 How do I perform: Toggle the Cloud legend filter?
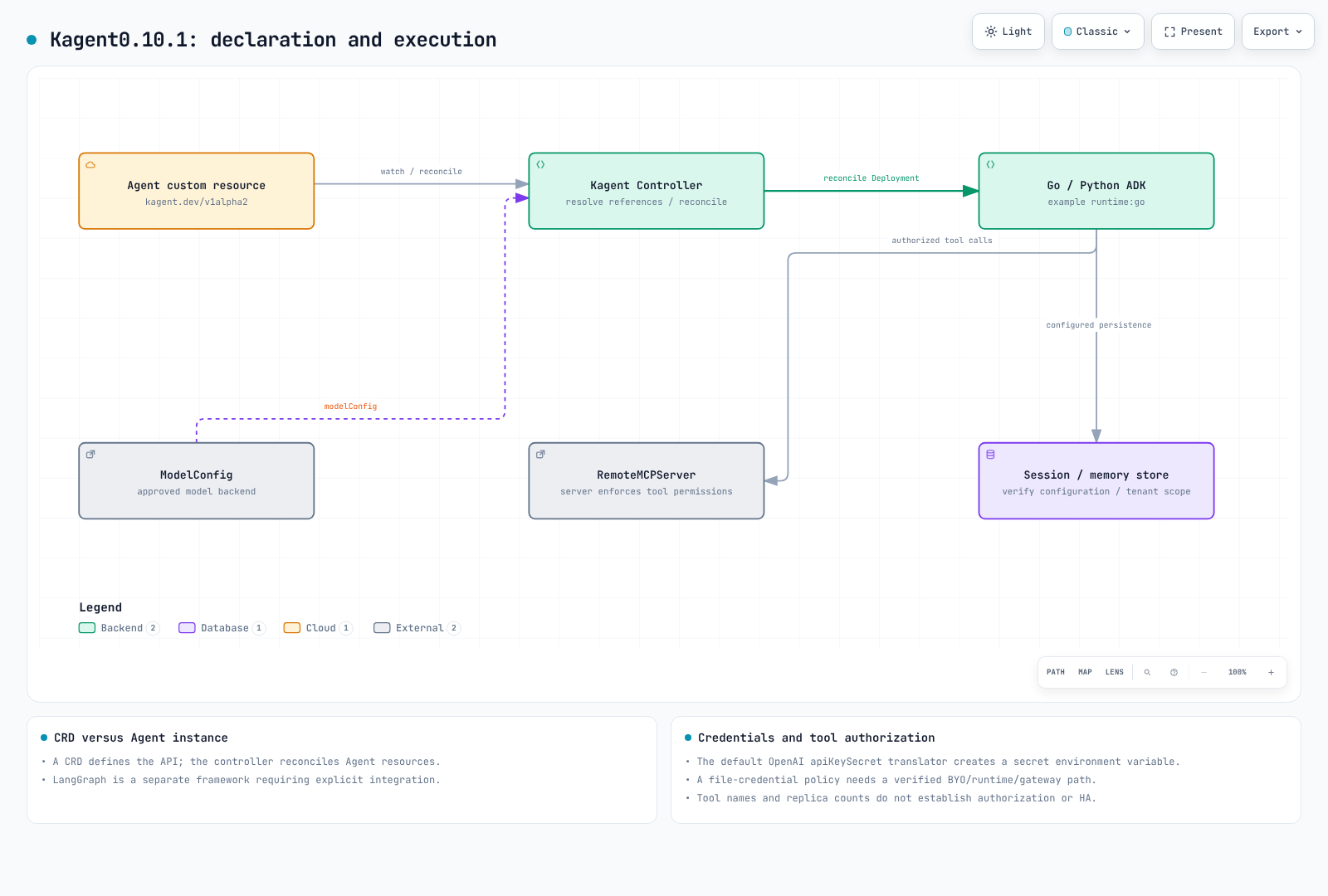coord(318,628)
